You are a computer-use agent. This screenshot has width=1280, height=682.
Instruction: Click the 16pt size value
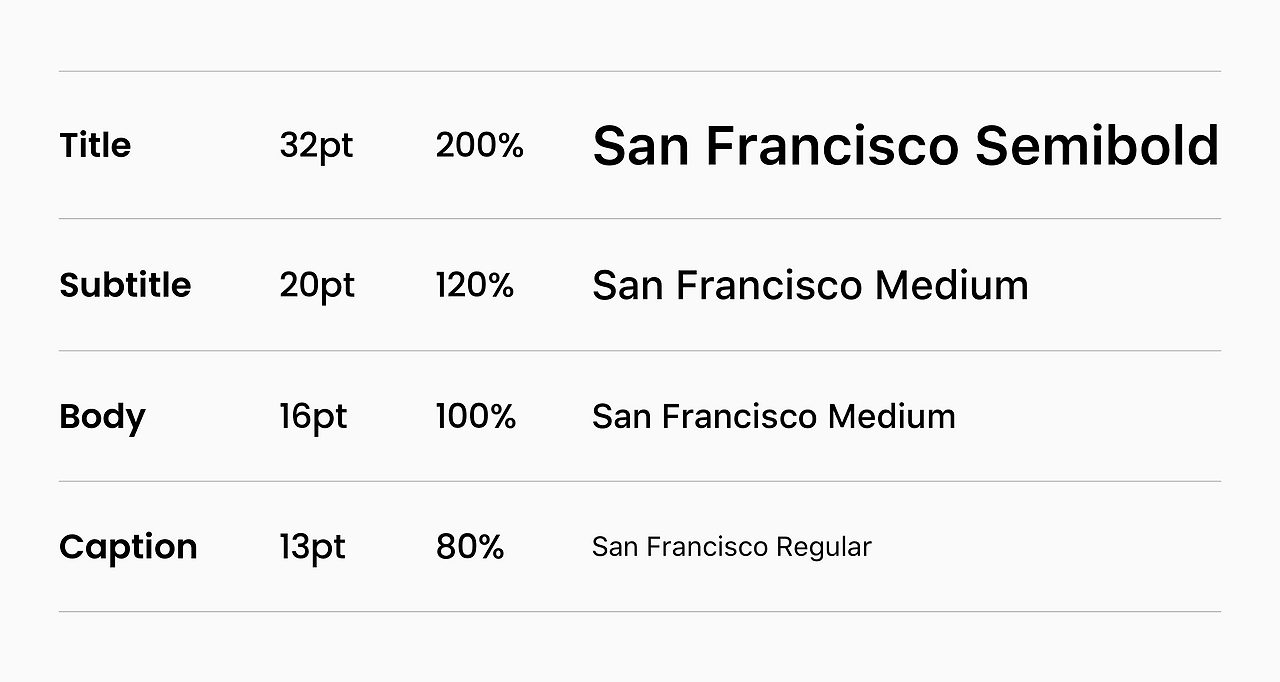[x=313, y=417]
